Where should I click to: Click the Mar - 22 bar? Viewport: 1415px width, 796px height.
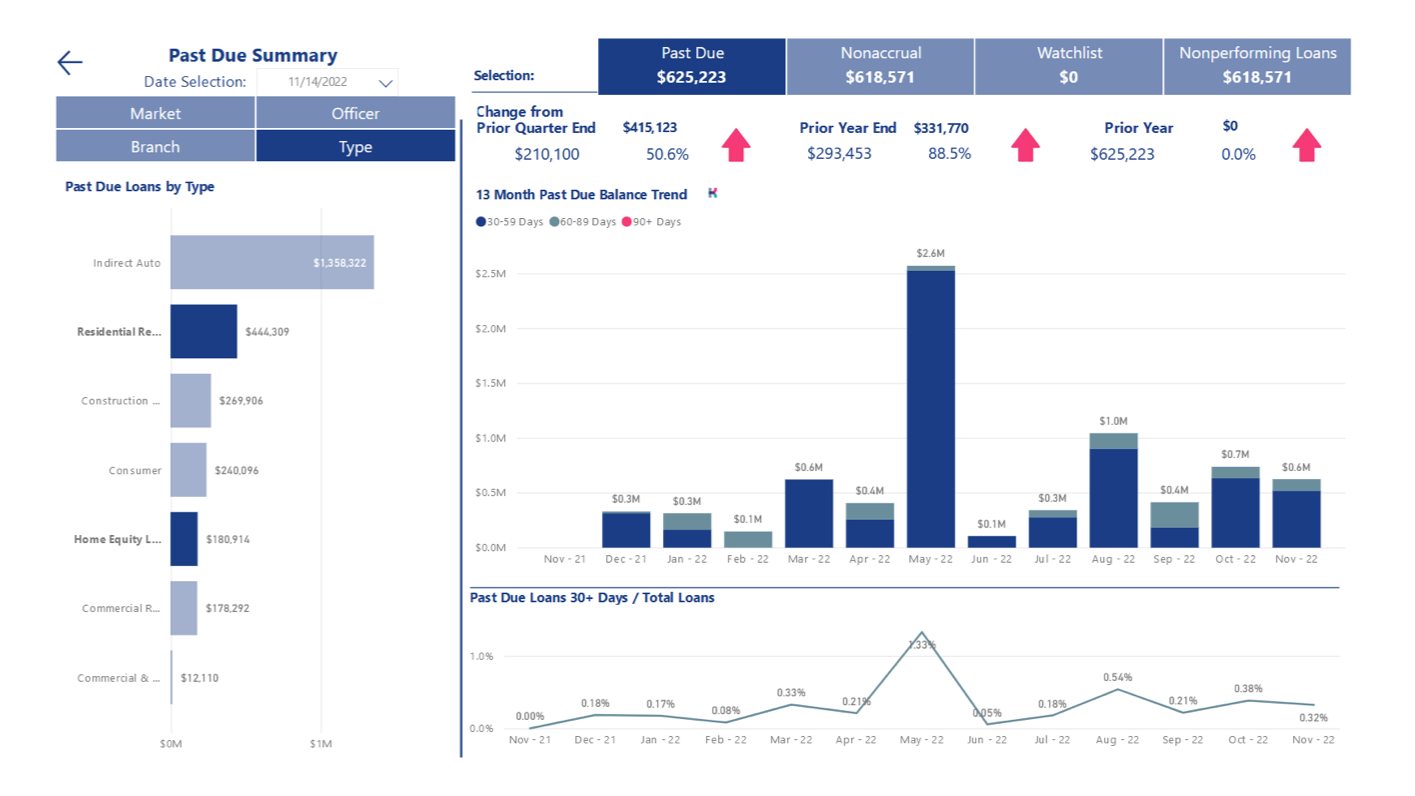click(809, 514)
